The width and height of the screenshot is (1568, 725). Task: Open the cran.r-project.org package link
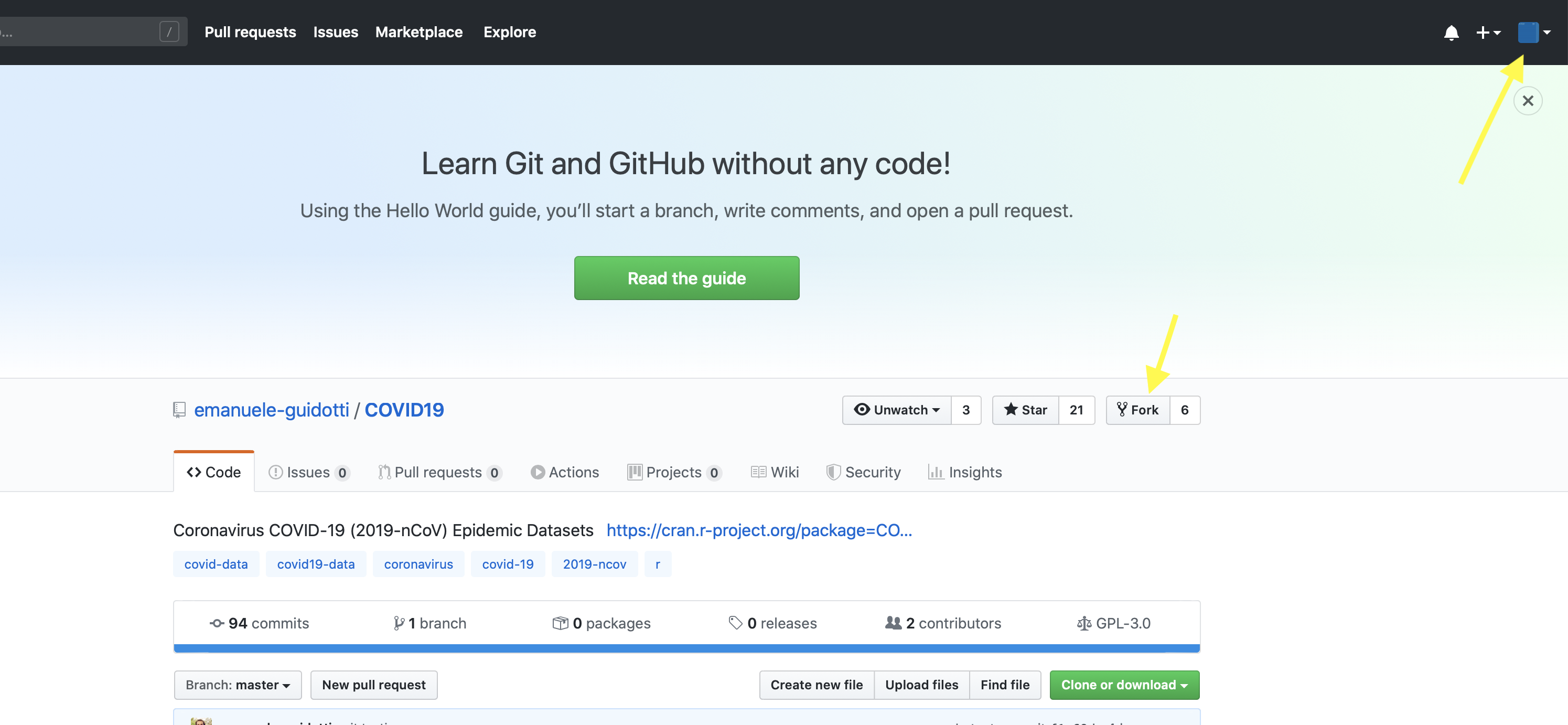pyautogui.click(x=758, y=530)
